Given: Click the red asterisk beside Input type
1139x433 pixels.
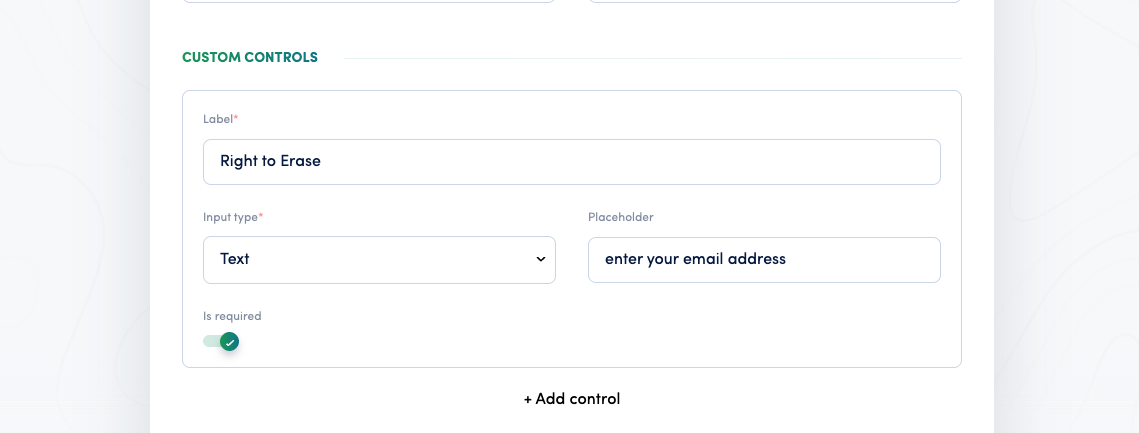Looking at the screenshot, I should [261, 215].
